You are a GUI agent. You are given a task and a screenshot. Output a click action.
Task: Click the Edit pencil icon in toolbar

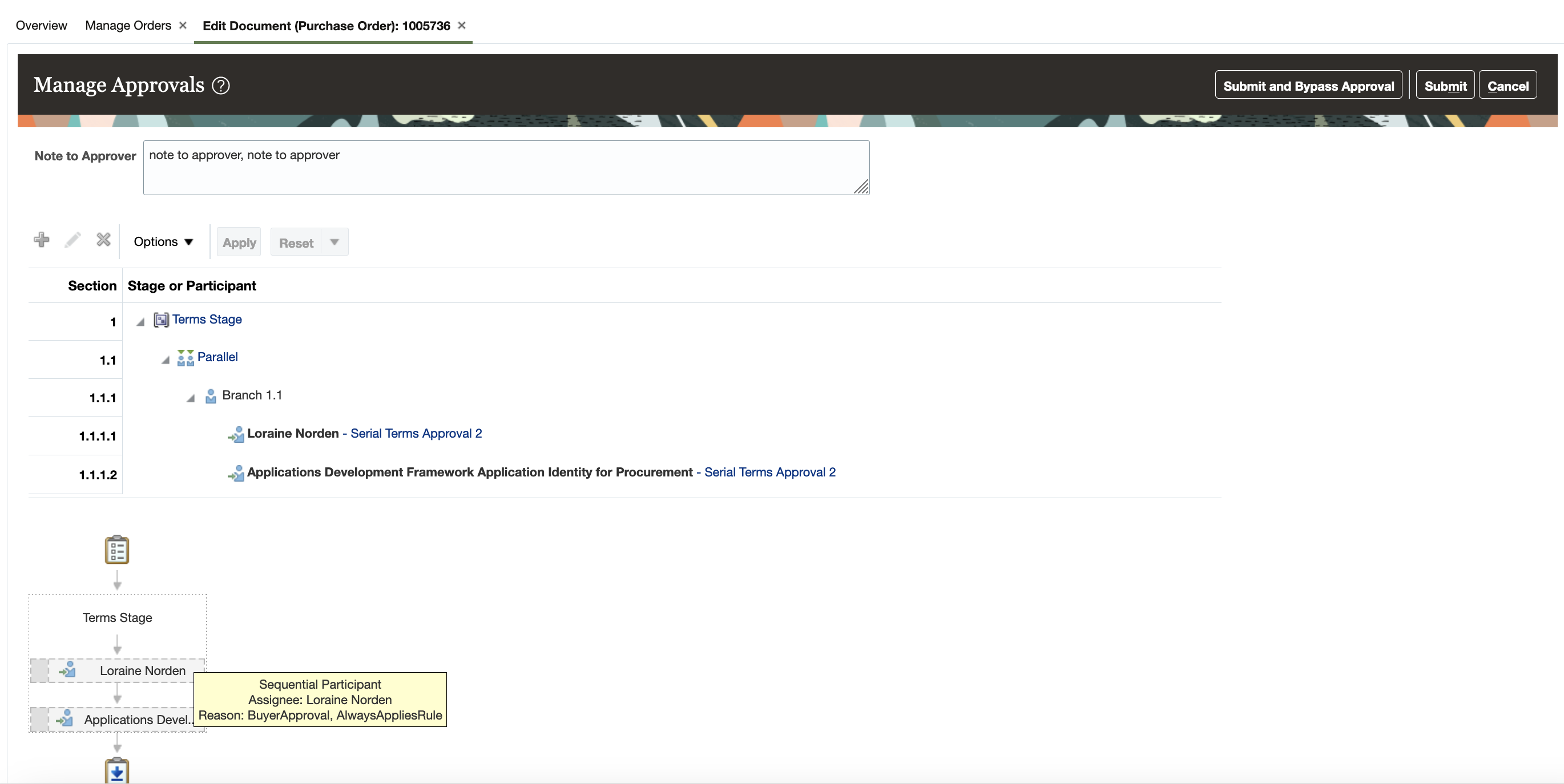click(72, 240)
